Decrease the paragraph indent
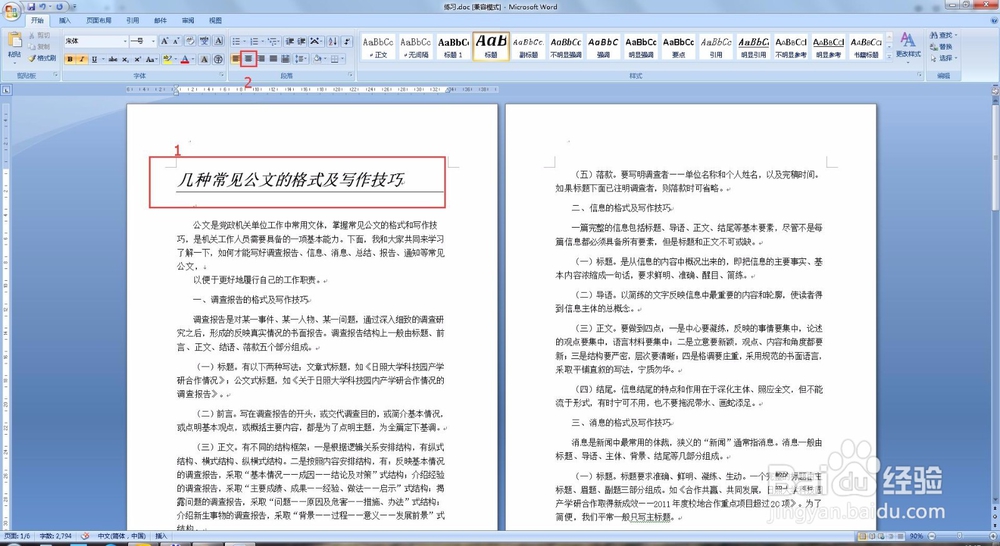This screenshot has height=546, width=1000. (290, 41)
